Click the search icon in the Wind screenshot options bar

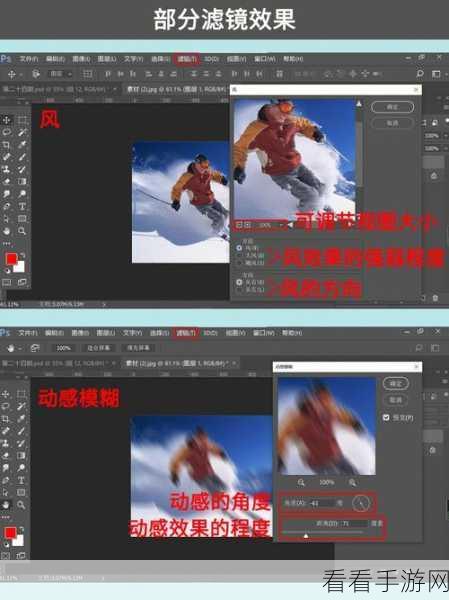click(x=420, y=73)
